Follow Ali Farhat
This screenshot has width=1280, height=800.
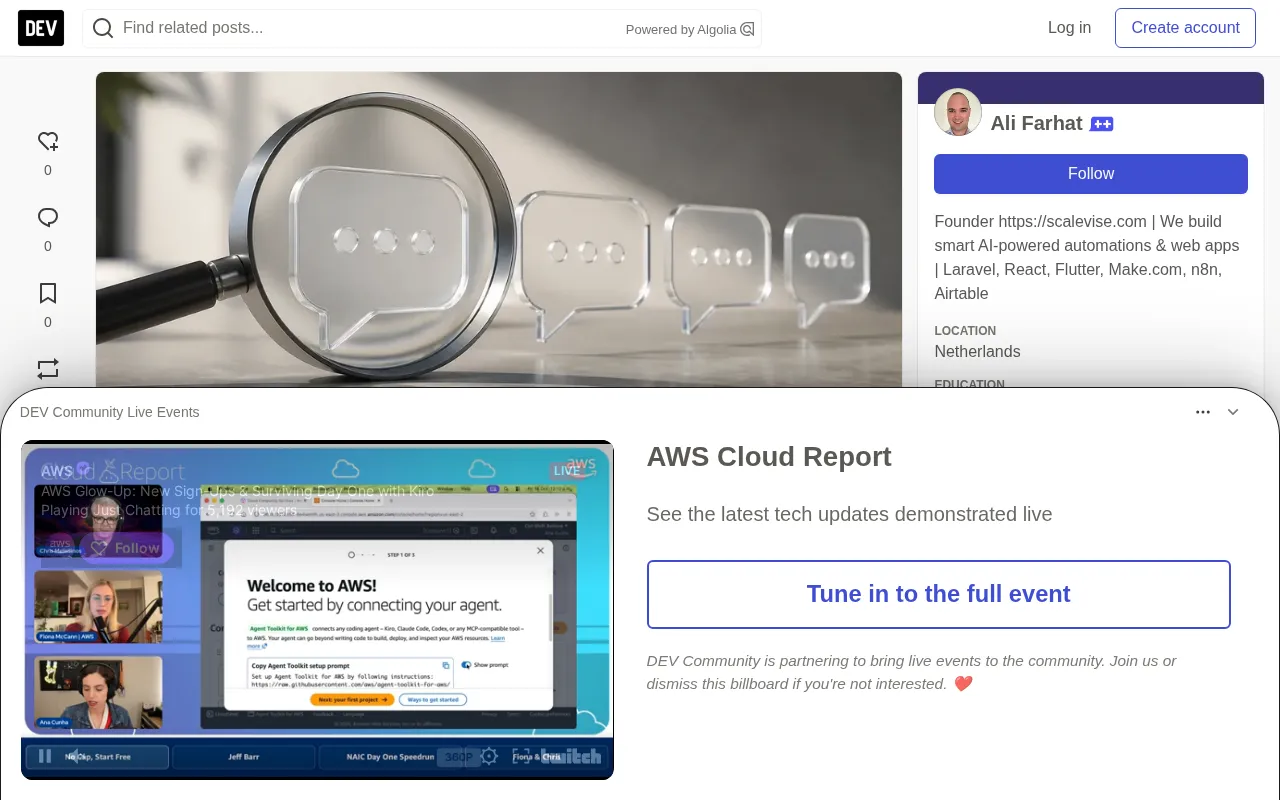(1090, 174)
